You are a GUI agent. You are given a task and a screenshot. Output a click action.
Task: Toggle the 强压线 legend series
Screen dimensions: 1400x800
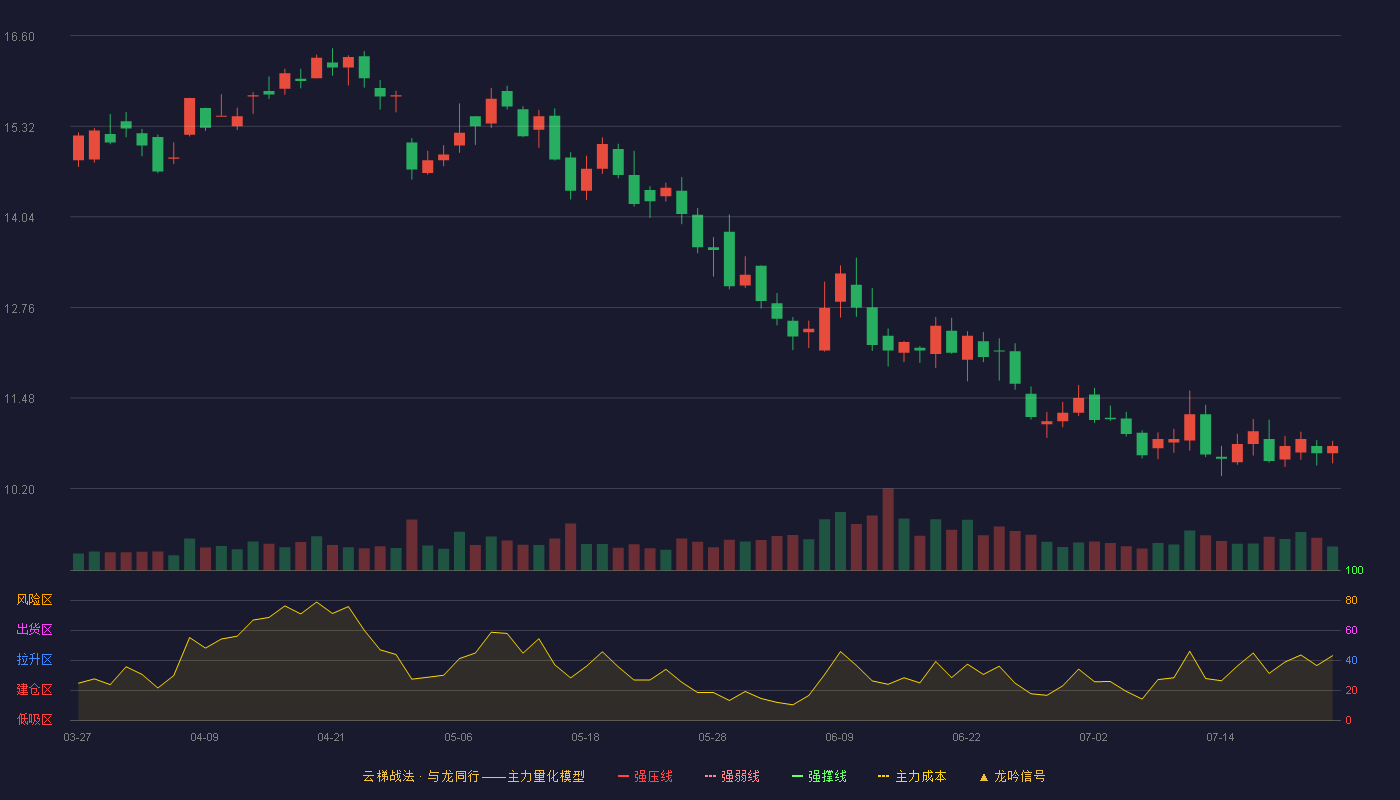(645, 776)
